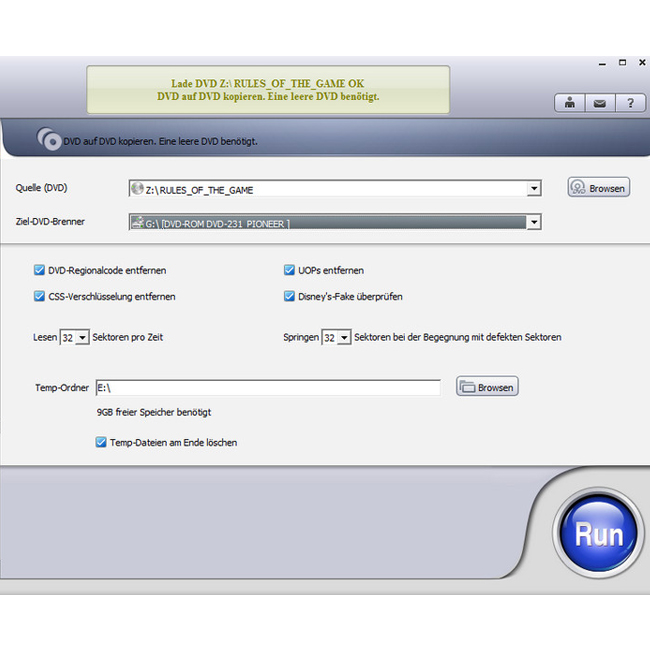Click the DVD copy disc icon
650x650 pixels.
(47, 139)
